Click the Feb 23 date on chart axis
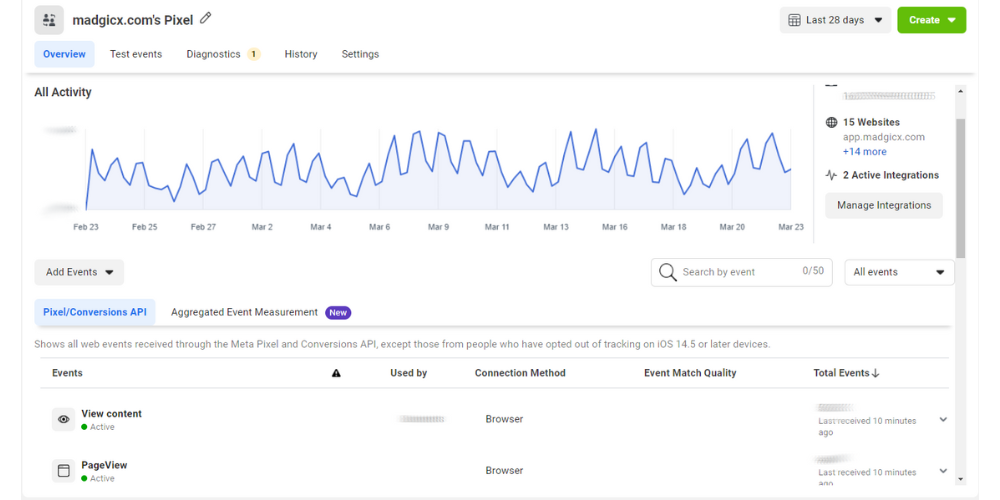The height and width of the screenshot is (500, 1000). [x=86, y=227]
